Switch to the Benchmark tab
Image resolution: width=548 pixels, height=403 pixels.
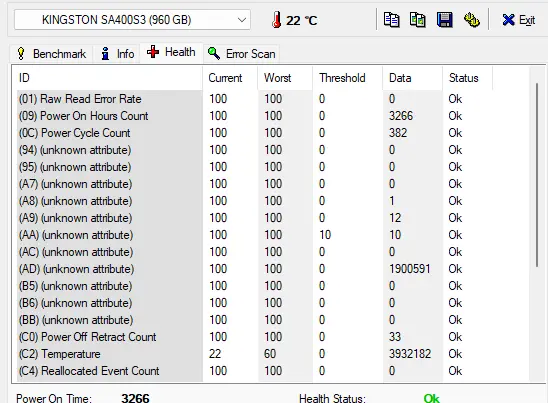point(51,54)
